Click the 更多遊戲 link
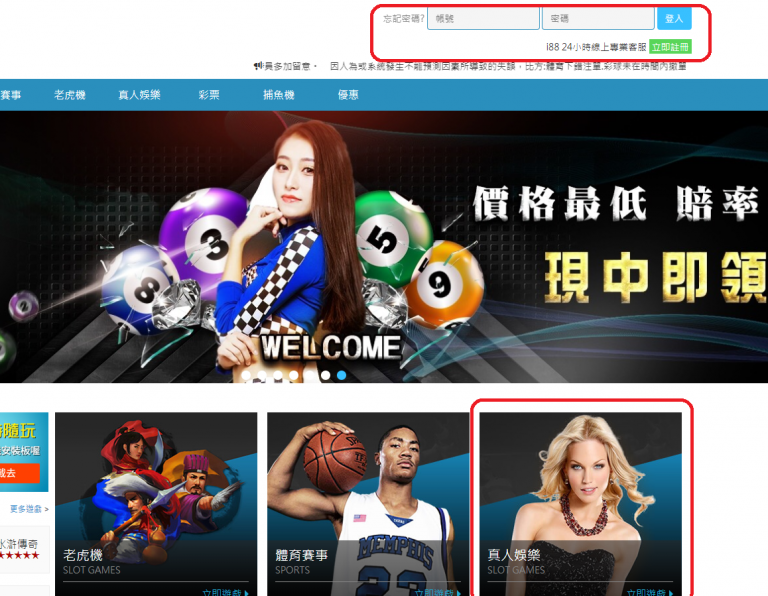Viewport: 768px width, 596px height. point(29,509)
